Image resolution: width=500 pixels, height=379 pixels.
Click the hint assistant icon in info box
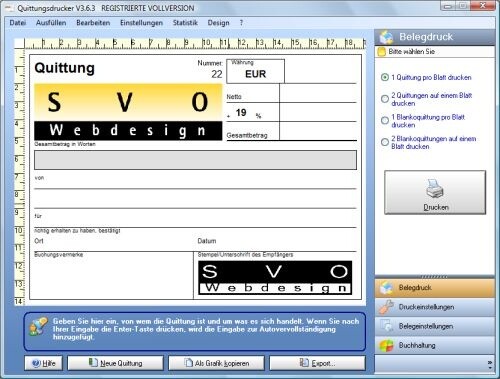click(38, 326)
